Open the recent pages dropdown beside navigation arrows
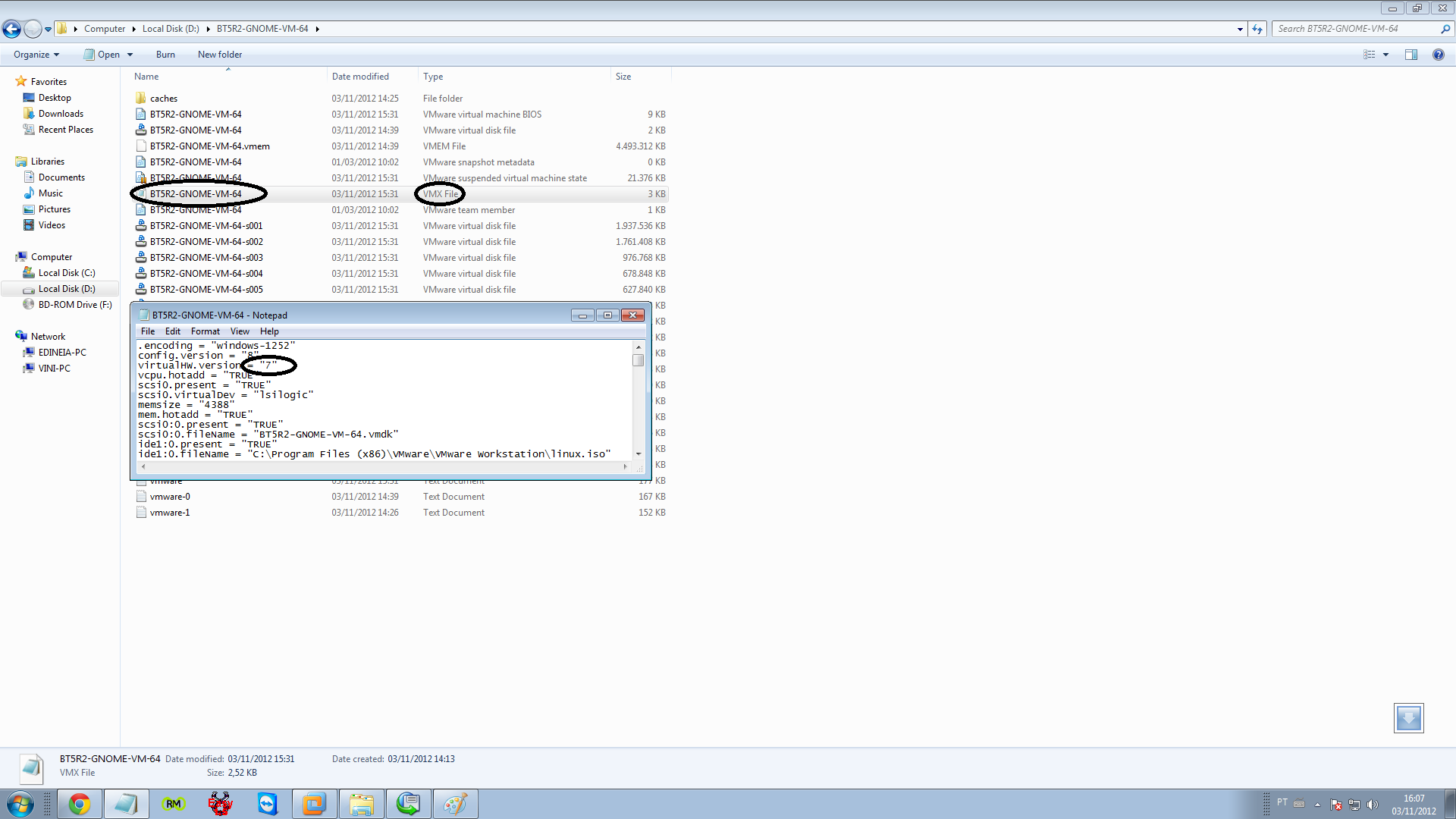The height and width of the screenshot is (819, 1456). tap(48, 30)
